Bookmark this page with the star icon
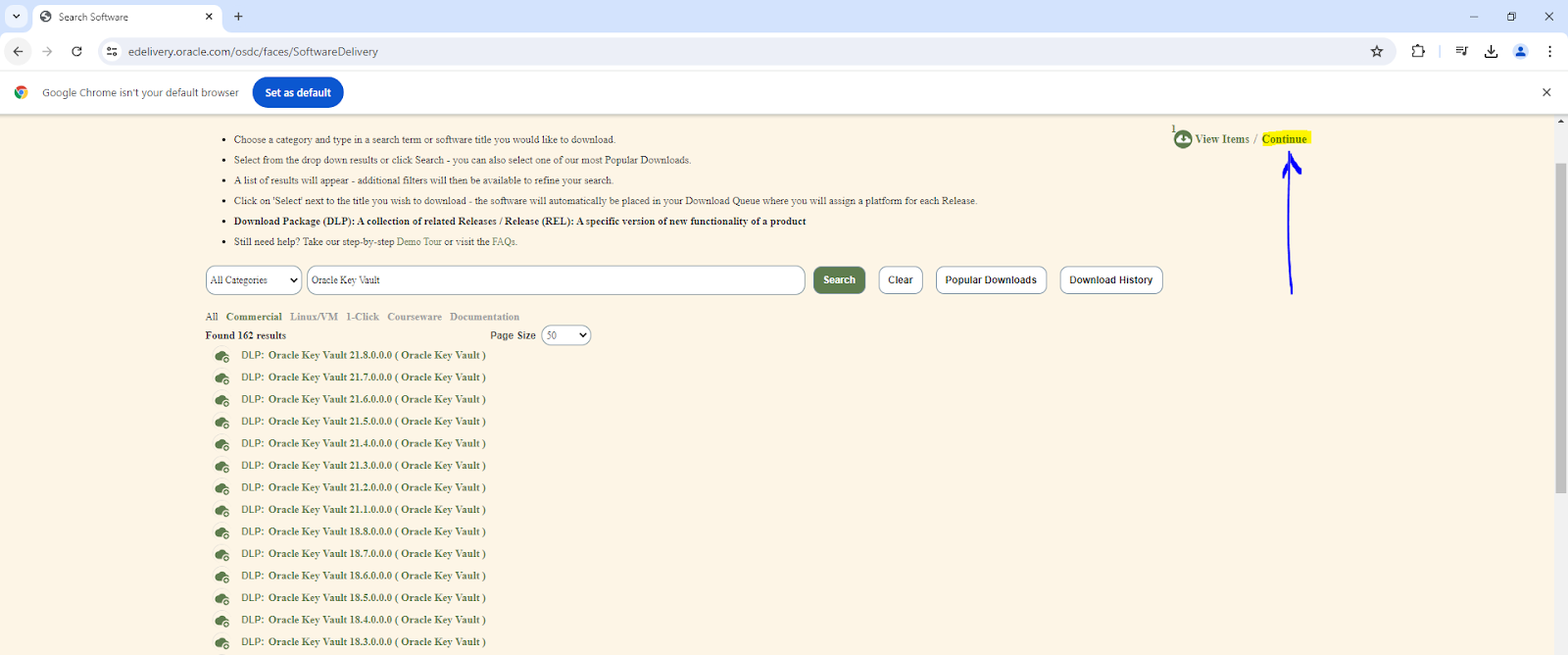Screen dimensions: 1568x655 1377,51
